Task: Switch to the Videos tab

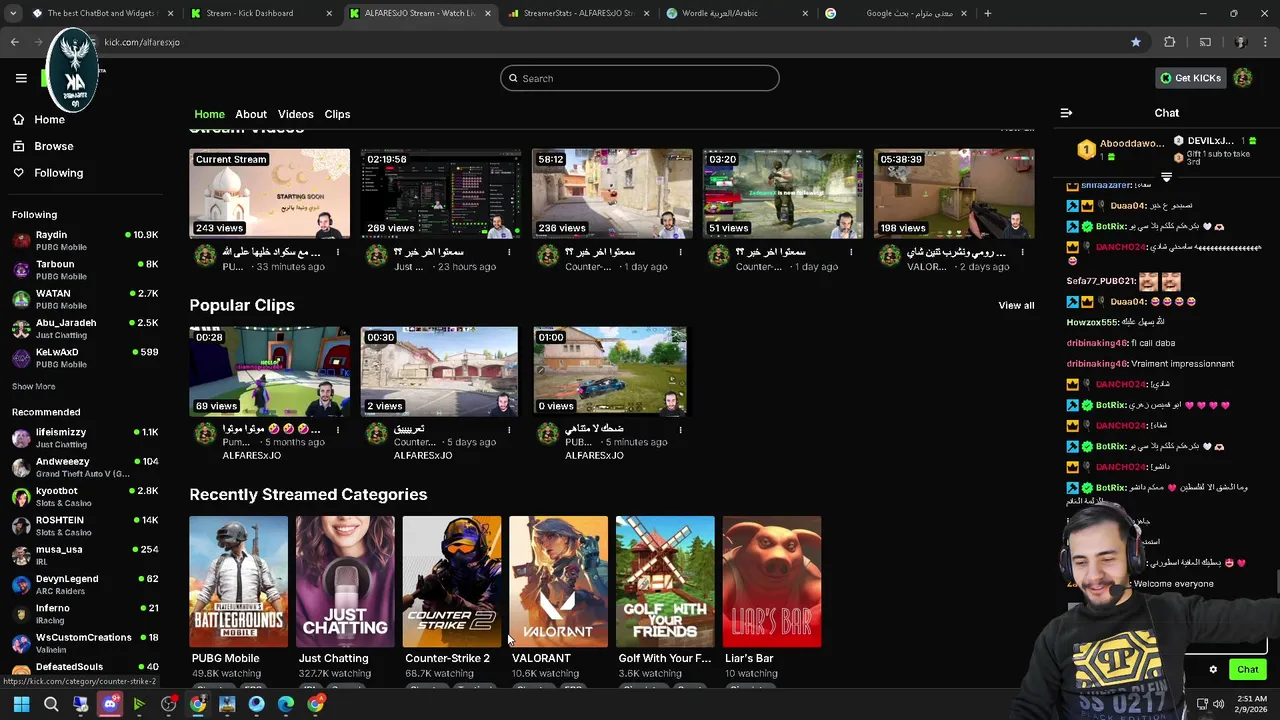Action: pos(296,114)
